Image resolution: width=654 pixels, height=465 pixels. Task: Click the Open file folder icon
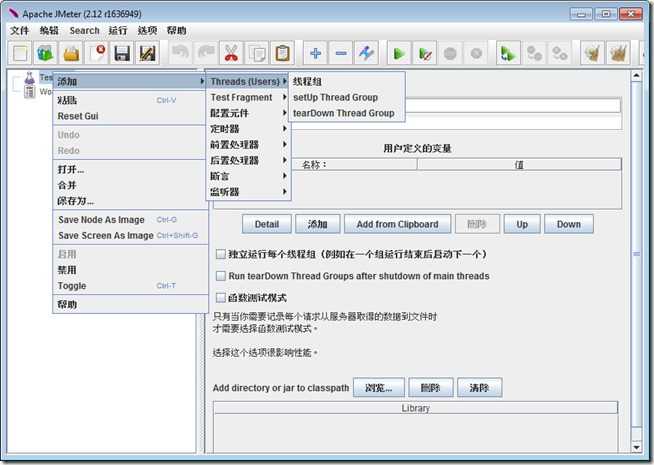tap(71, 53)
